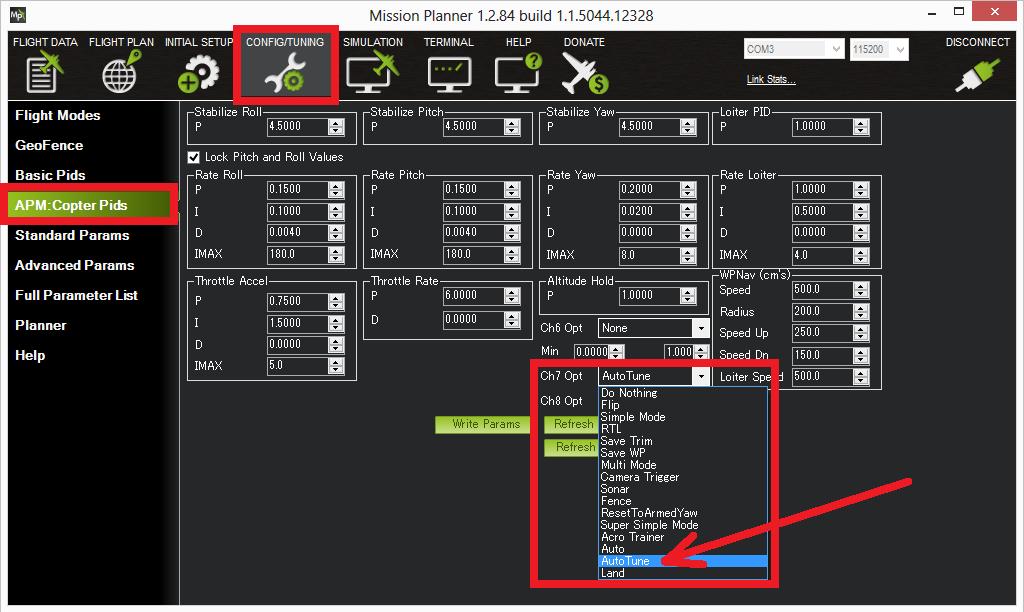Open the Help monitor icon
1024x612 pixels.
tap(518, 73)
